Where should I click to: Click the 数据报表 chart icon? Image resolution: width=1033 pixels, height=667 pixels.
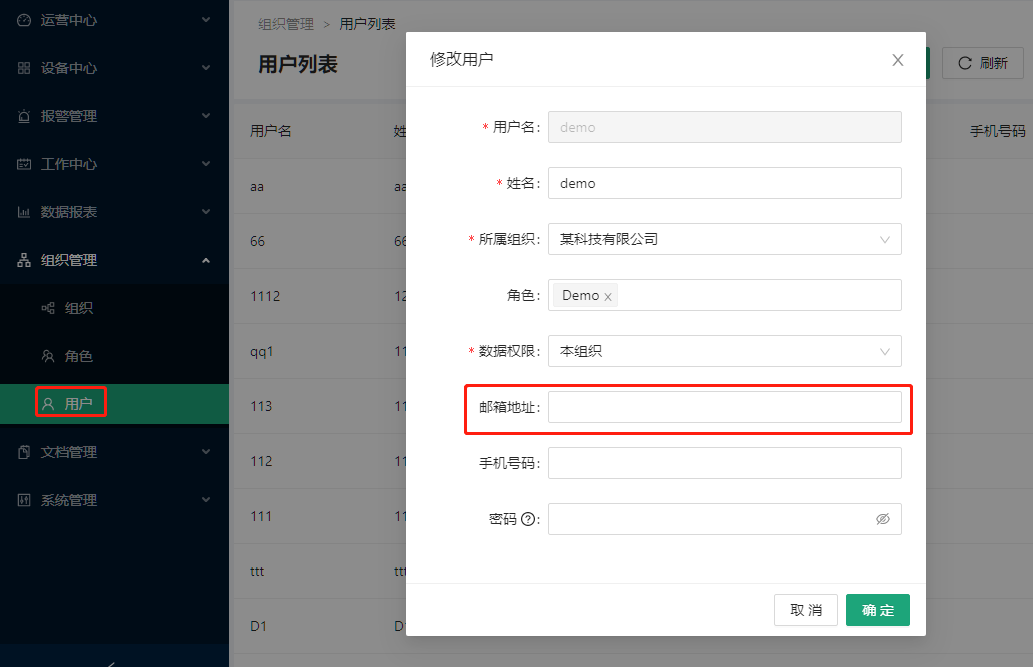click(x=24, y=212)
